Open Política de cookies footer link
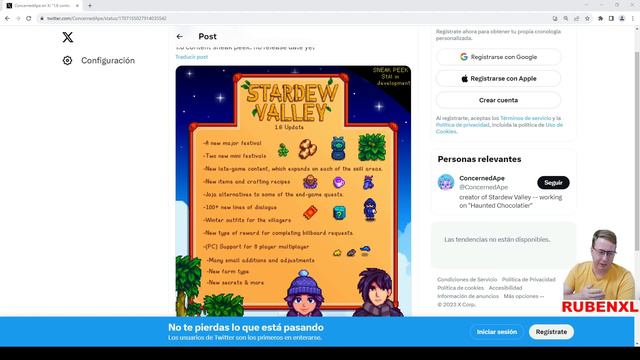 (x=460, y=288)
